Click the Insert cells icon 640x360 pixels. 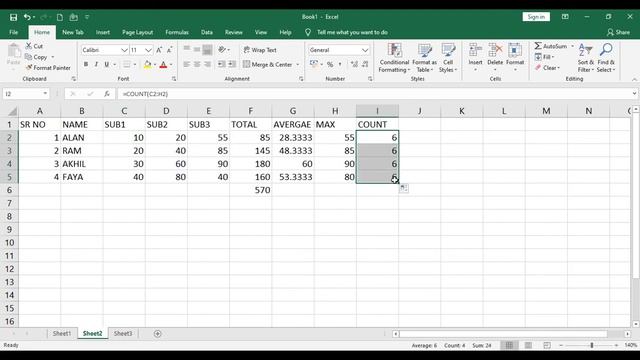click(476, 51)
